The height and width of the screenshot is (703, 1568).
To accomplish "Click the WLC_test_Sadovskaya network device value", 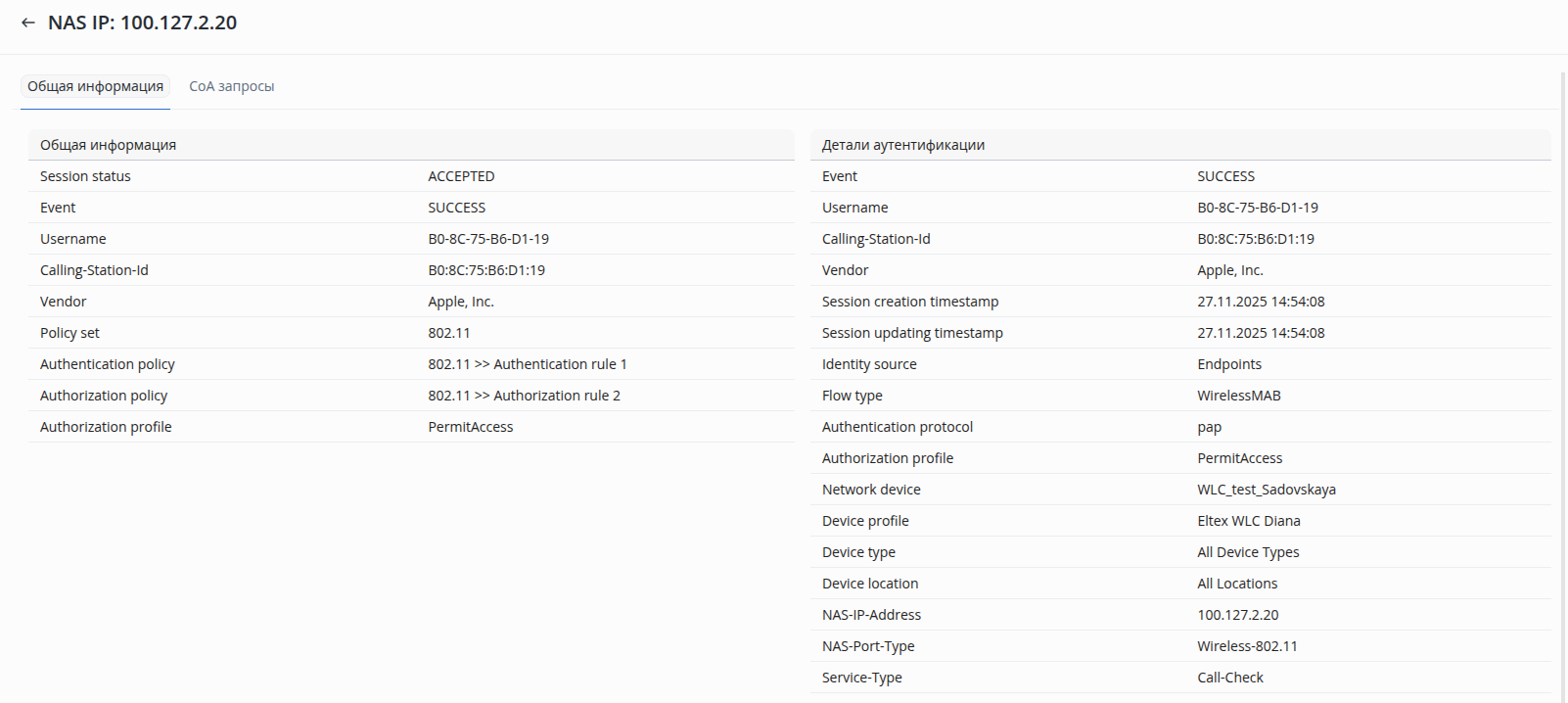I will (1266, 490).
